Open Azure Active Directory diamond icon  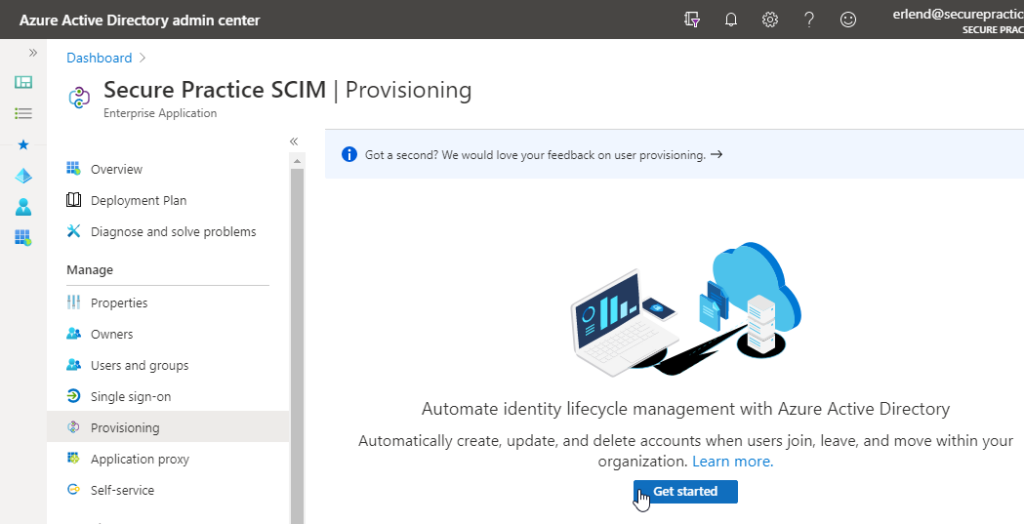tap(23, 176)
